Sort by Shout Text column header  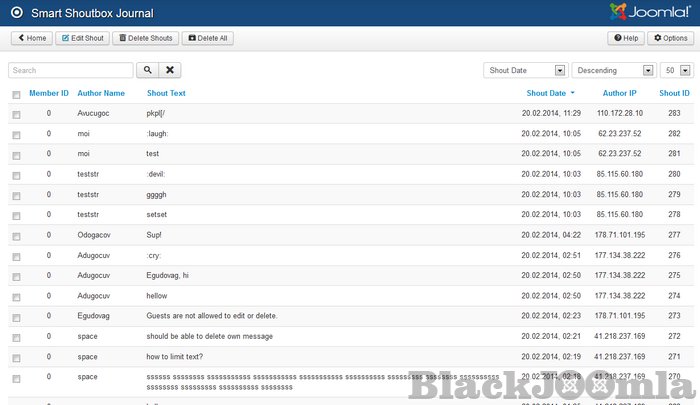click(x=166, y=93)
